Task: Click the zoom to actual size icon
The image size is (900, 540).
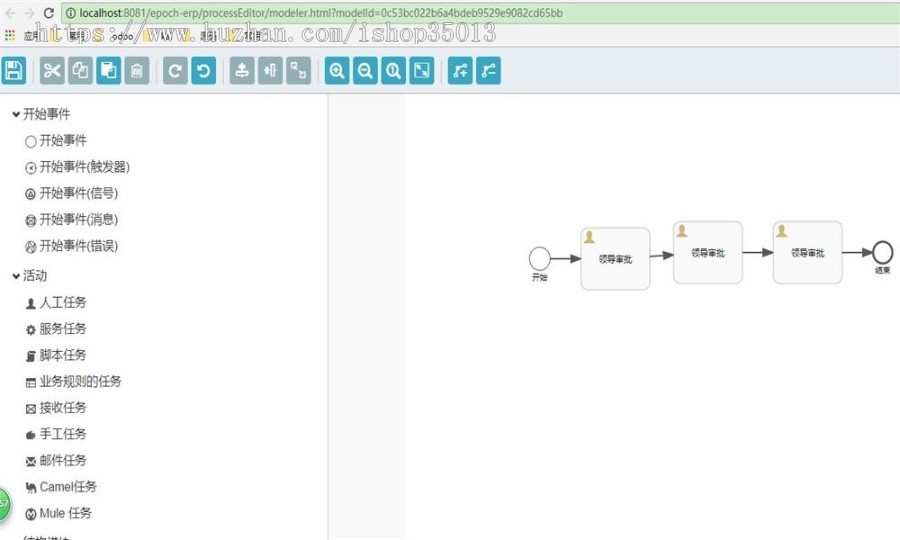Action: [x=393, y=71]
